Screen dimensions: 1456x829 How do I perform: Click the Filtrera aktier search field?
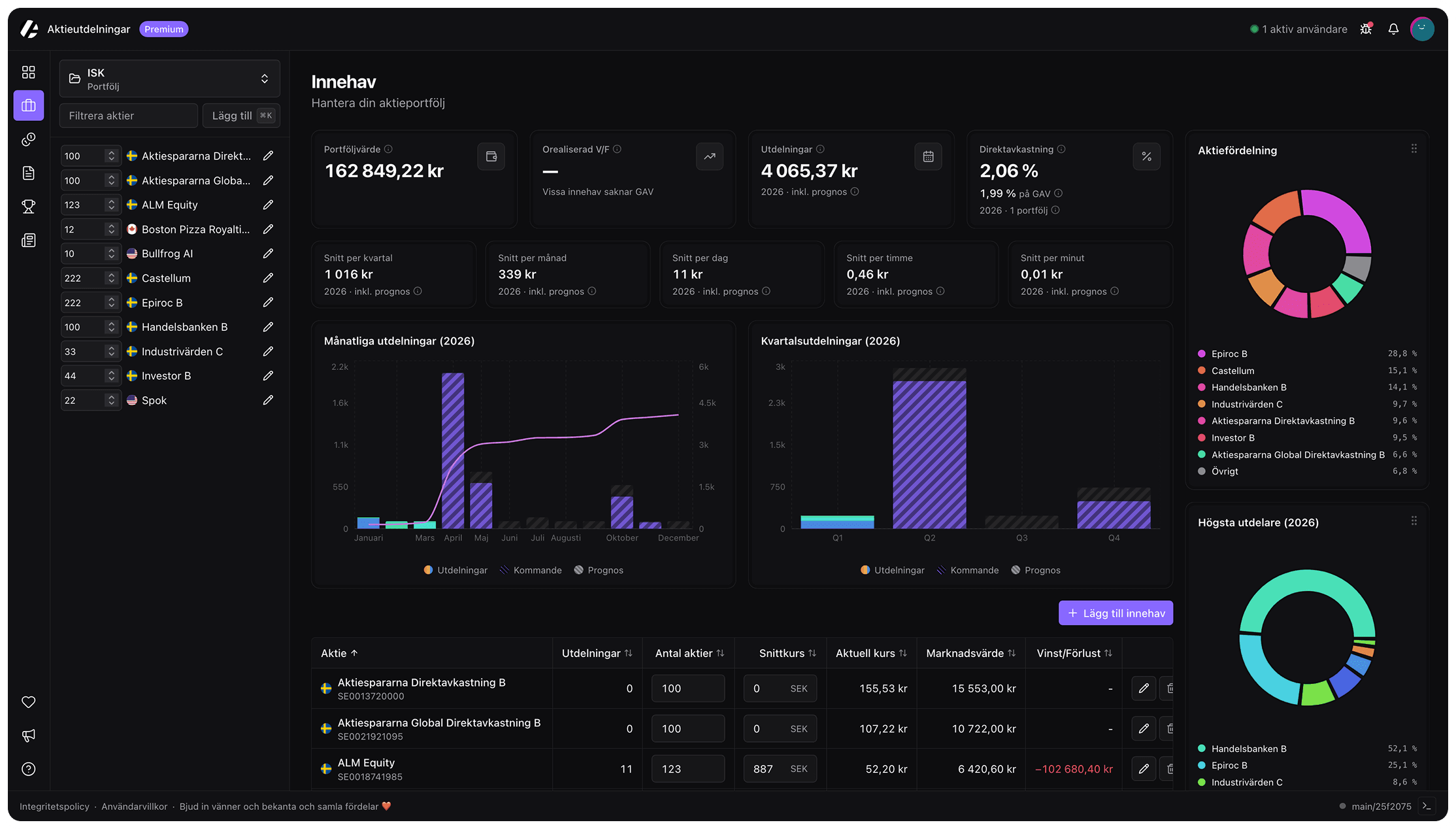click(128, 116)
